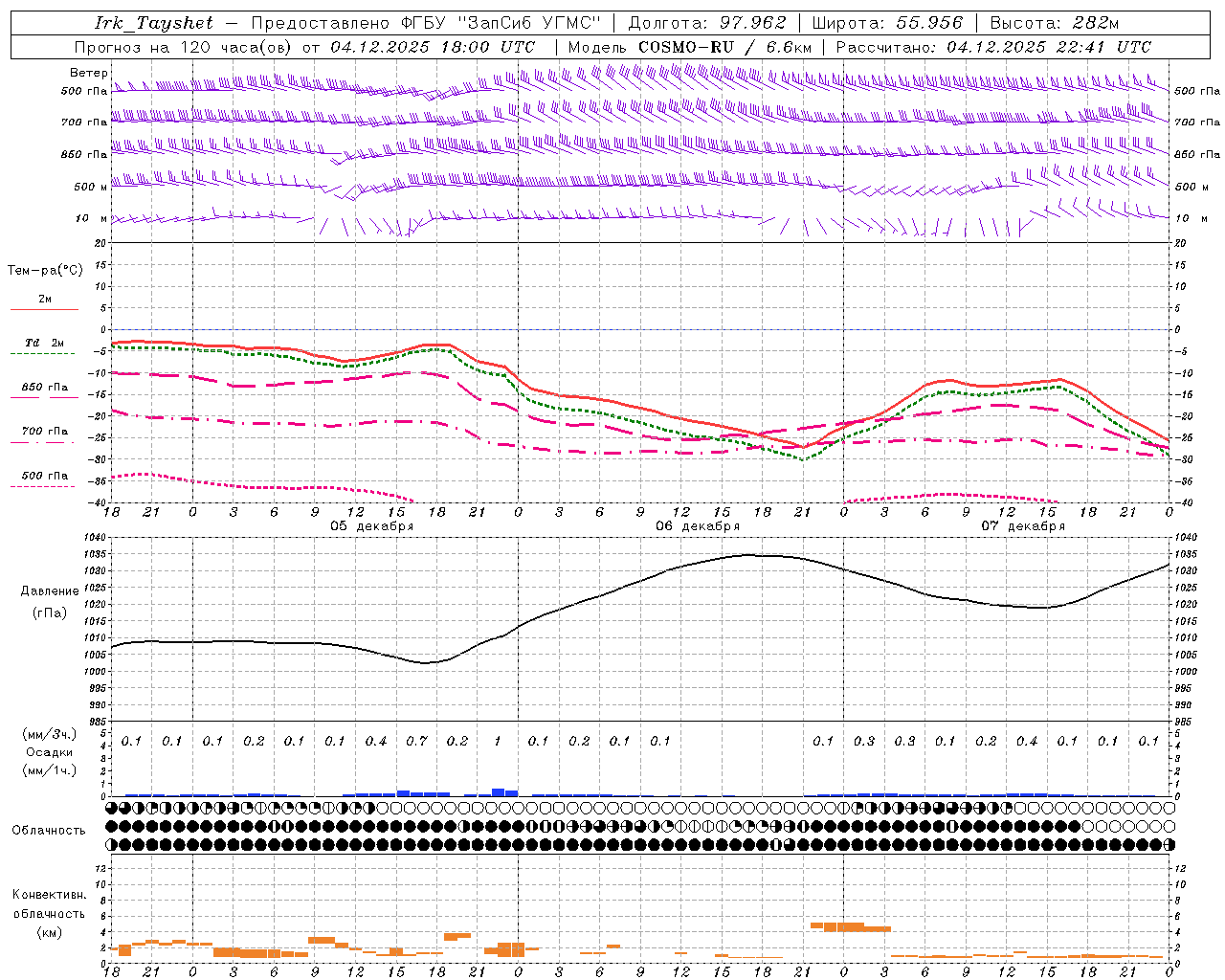The height and width of the screenshot is (980, 1225).
Task: Click the 0.7 precipitation value
Action: [416, 742]
